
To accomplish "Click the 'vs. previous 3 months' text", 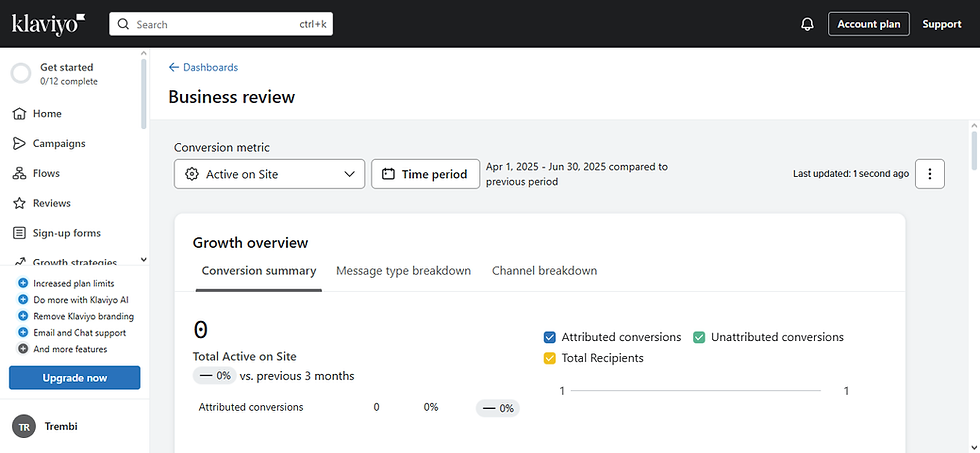I will click(x=297, y=376).
